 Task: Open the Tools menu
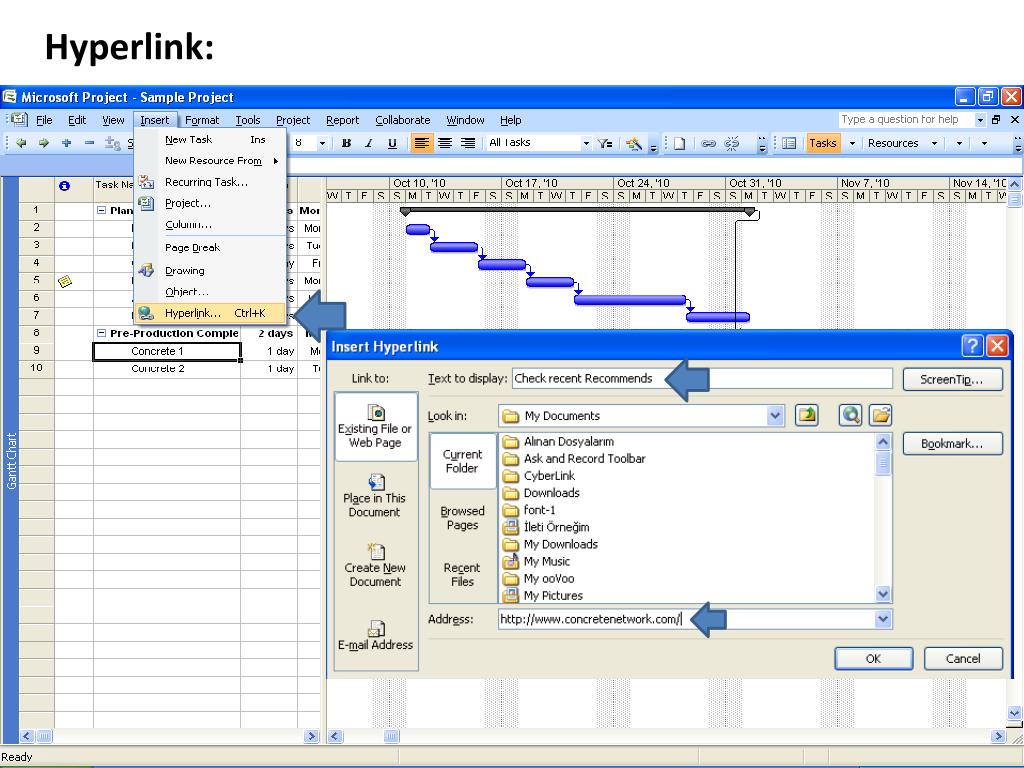(248, 120)
